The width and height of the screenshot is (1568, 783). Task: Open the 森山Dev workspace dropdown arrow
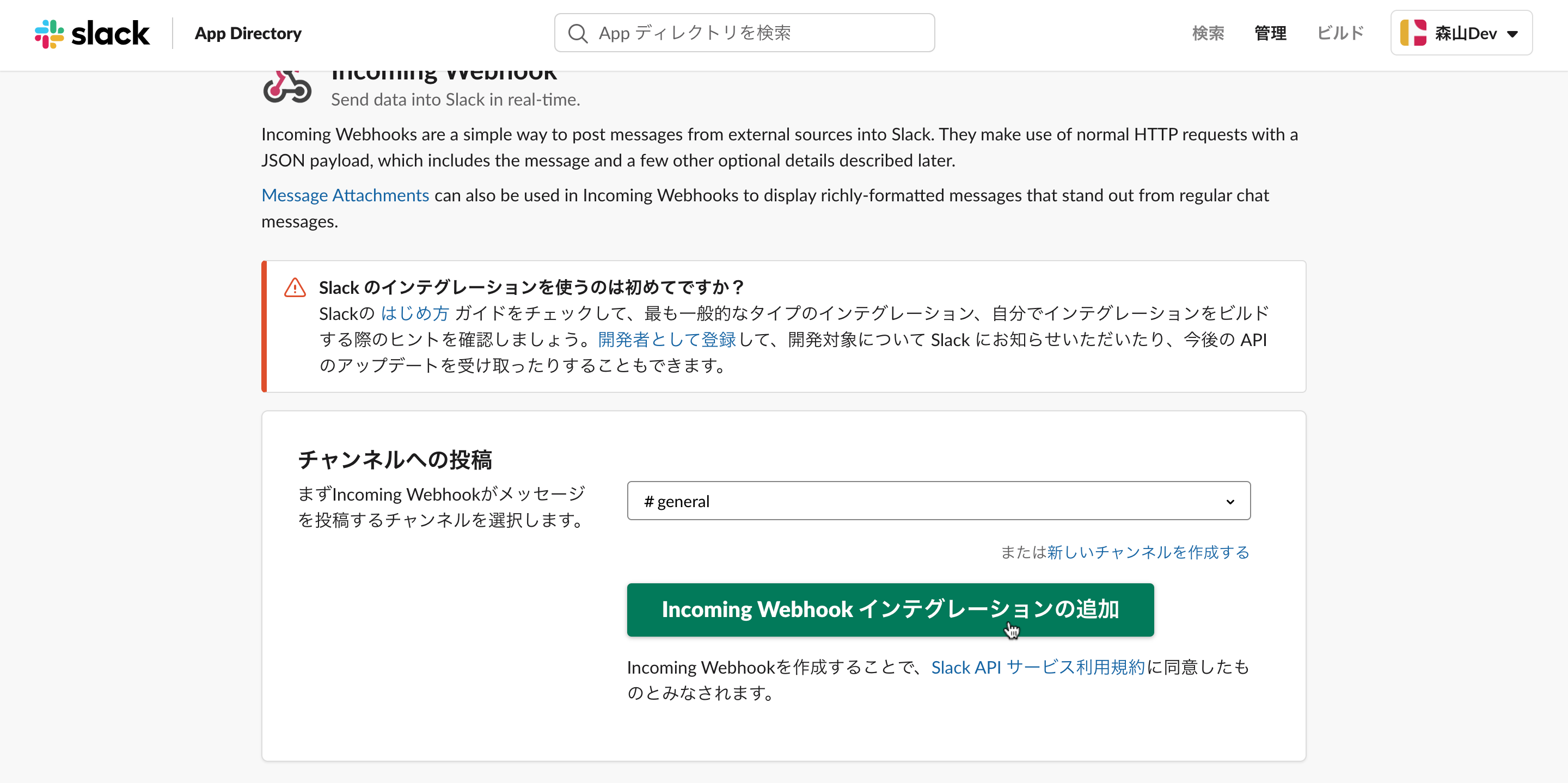(1512, 34)
